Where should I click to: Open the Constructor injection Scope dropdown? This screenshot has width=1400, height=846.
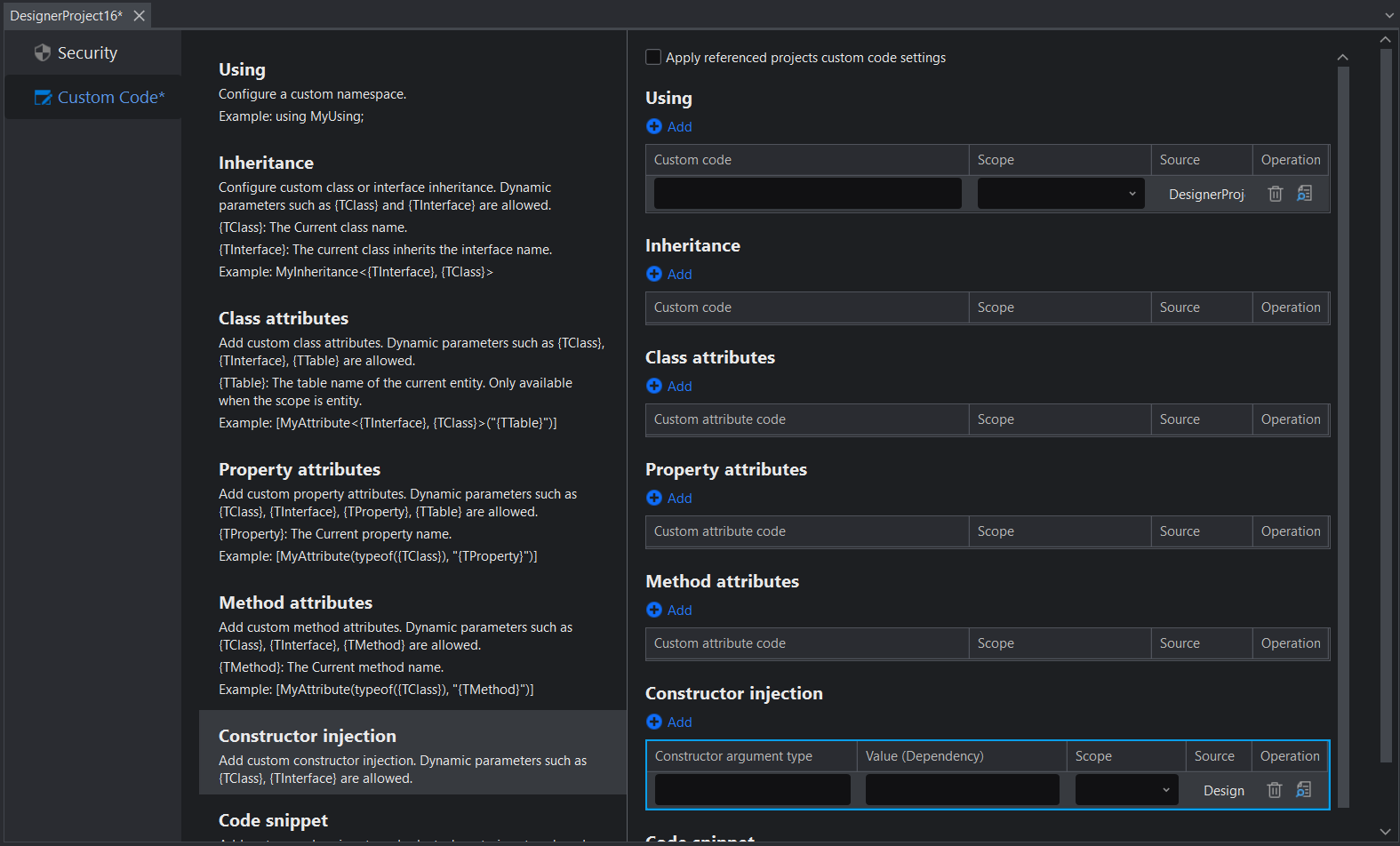tap(1126, 789)
